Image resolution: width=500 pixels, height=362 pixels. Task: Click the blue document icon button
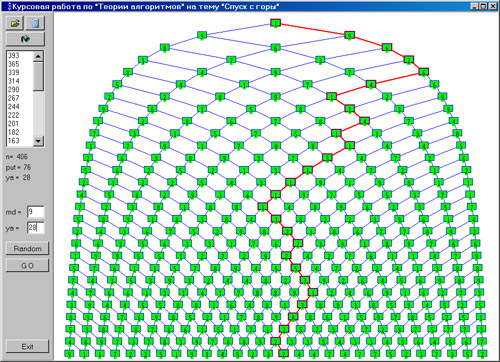[x=35, y=23]
